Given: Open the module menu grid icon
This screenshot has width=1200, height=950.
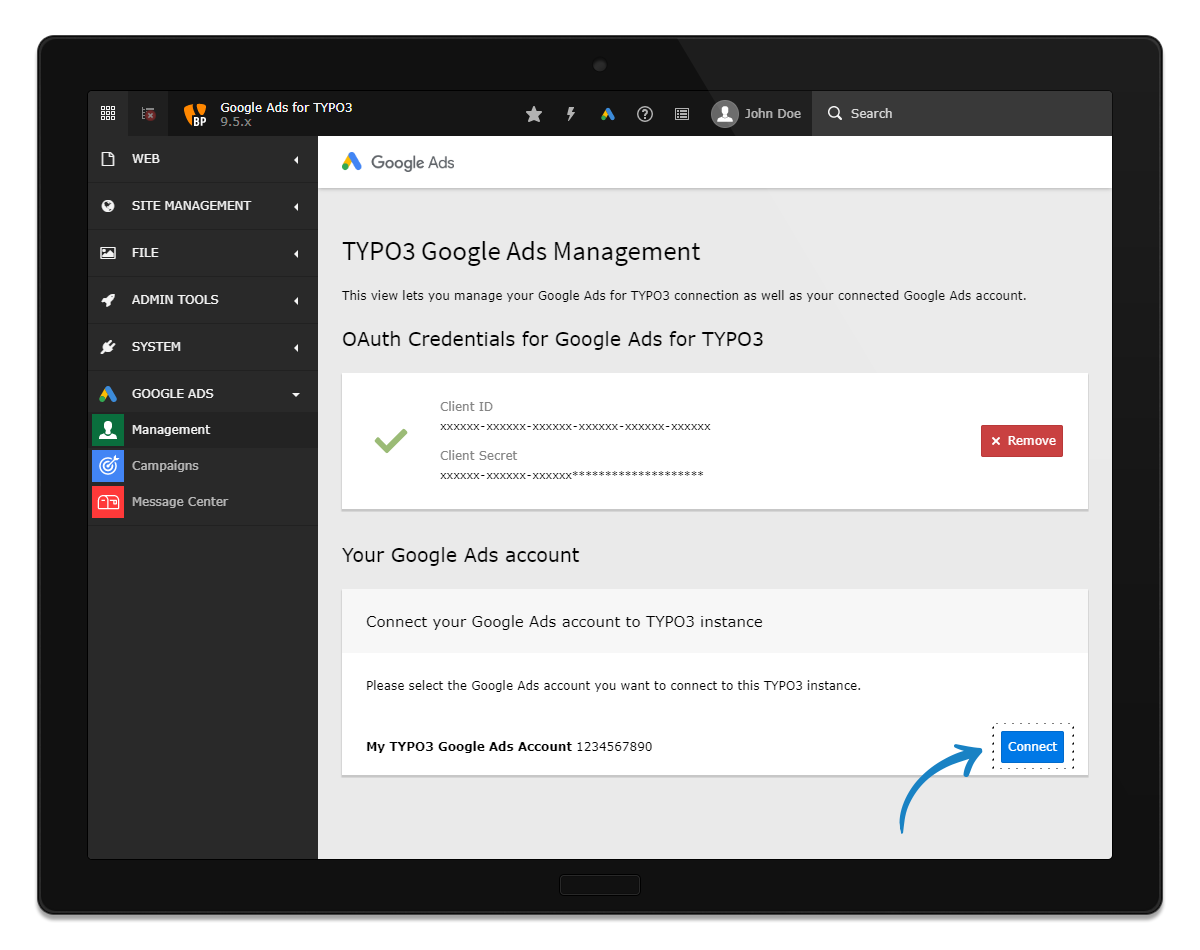Looking at the screenshot, I should [108, 114].
